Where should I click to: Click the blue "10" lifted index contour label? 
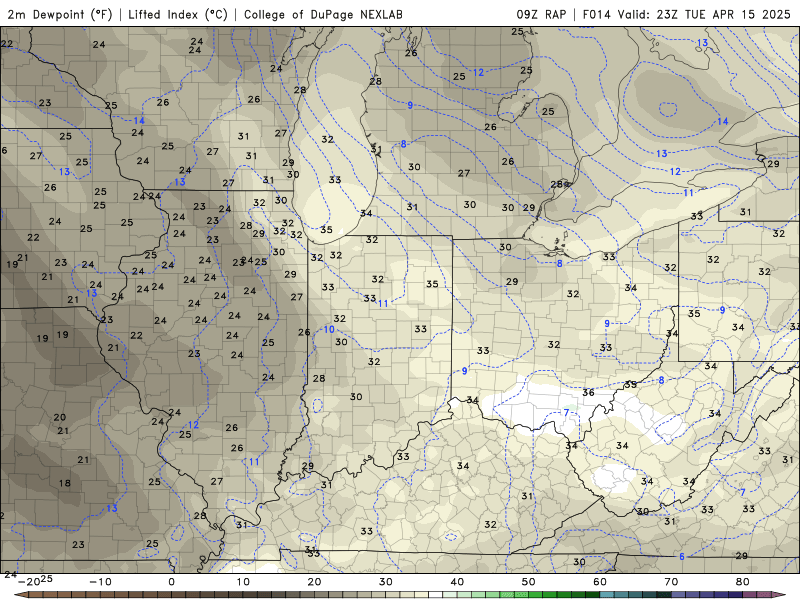click(329, 330)
